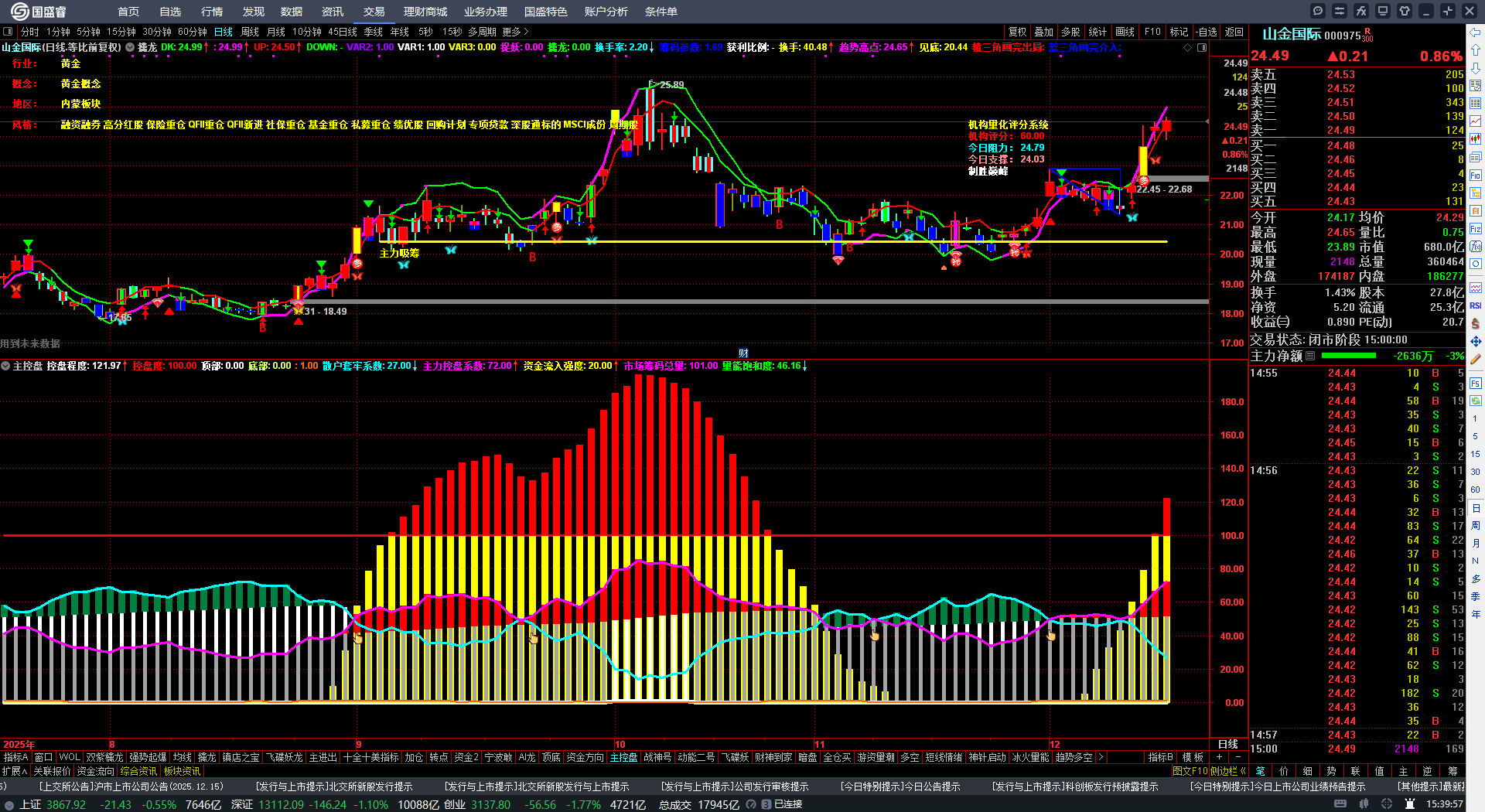
Task: Switch to the 资金方向 indicator tab
Action: (x=585, y=757)
